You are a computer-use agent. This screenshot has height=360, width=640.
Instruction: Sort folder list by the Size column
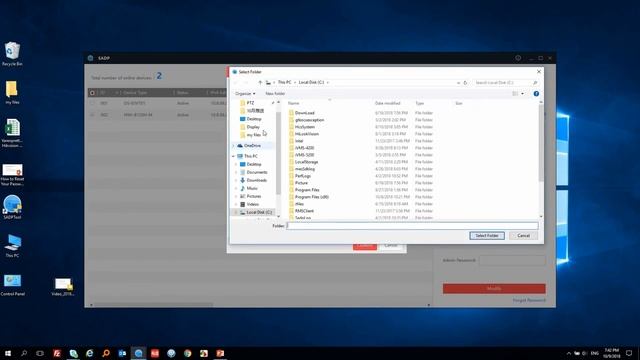[459, 103]
